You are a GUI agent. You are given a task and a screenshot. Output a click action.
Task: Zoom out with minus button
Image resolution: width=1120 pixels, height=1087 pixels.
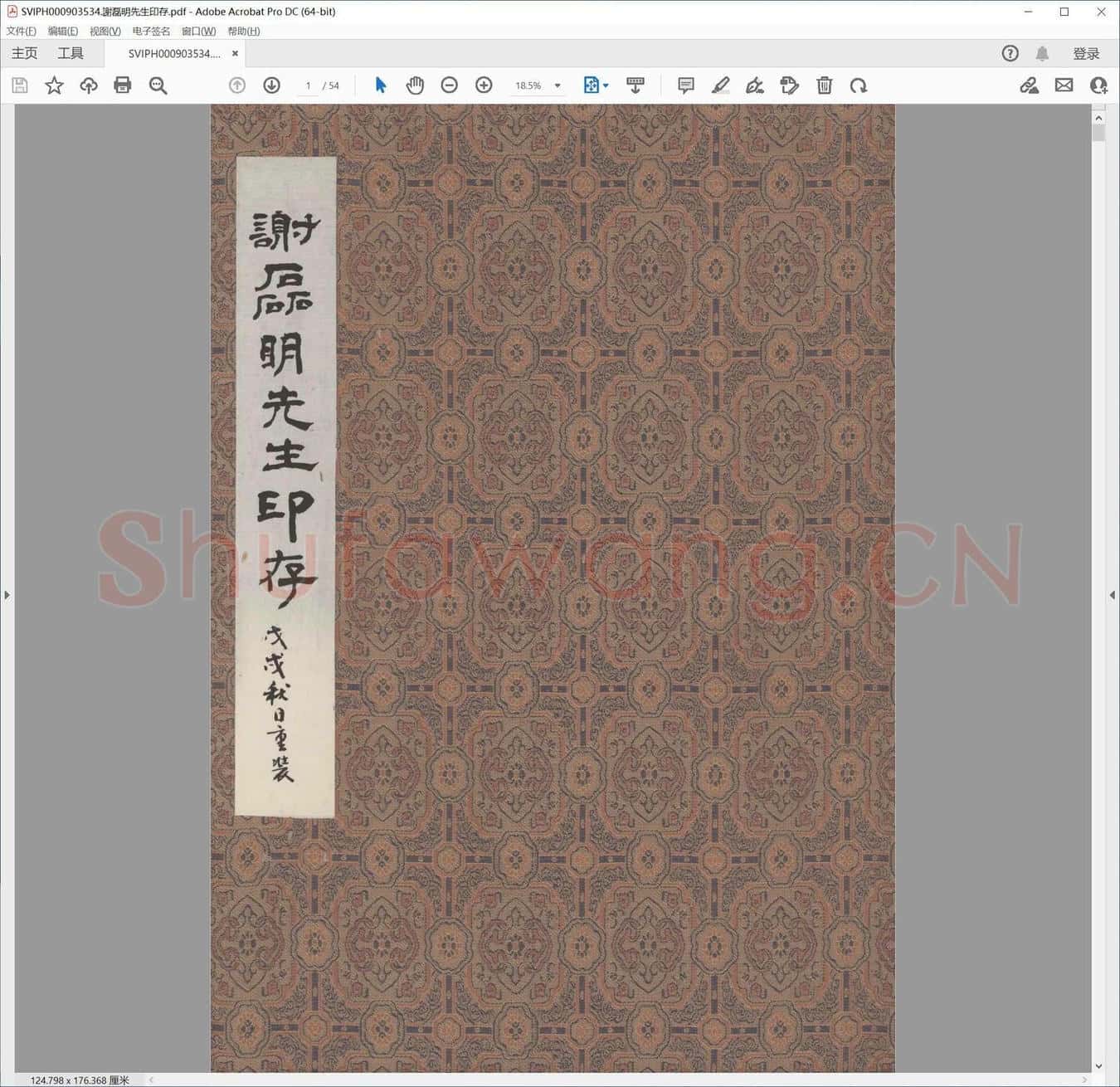click(450, 85)
